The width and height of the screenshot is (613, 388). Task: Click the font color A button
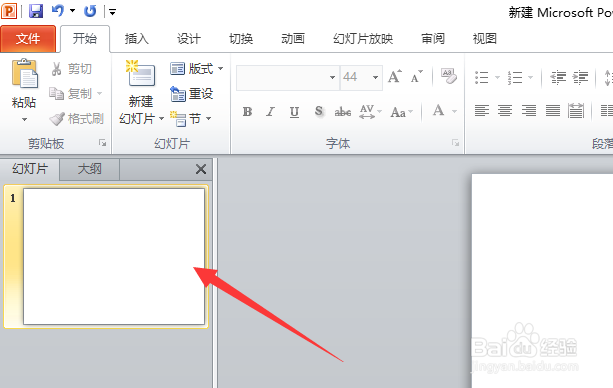click(439, 111)
